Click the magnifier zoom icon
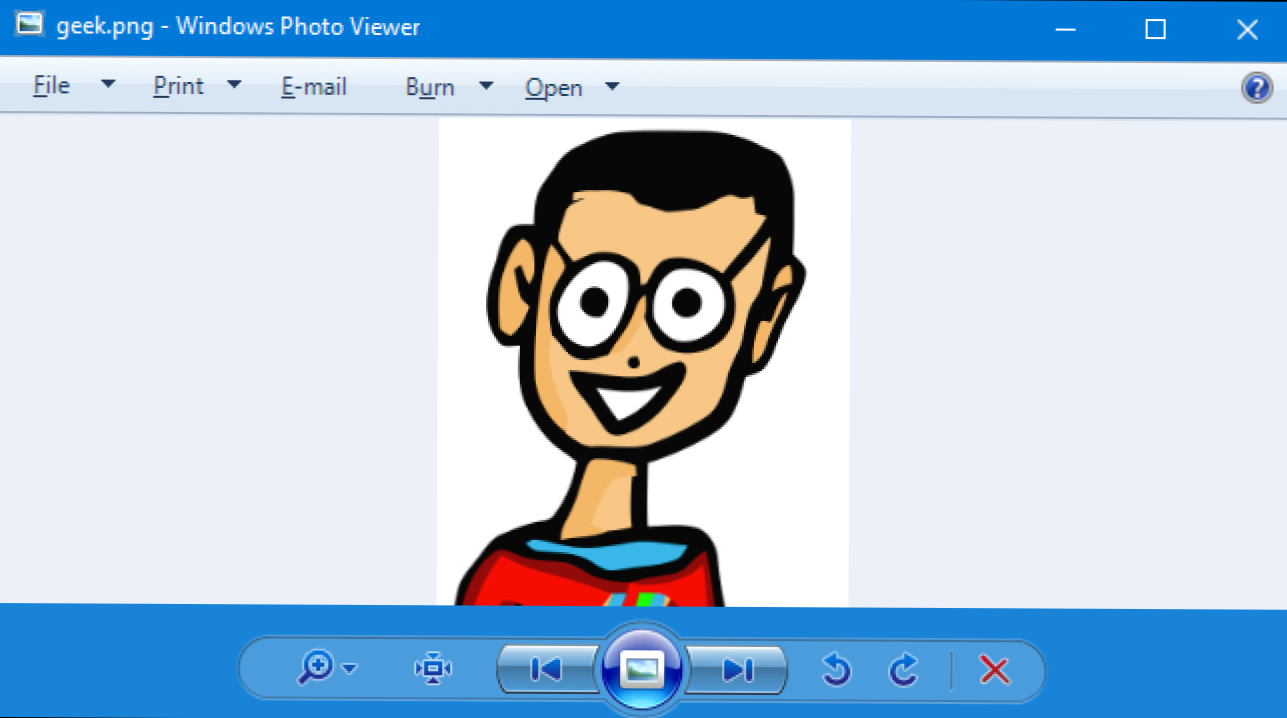This screenshot has width=1287, height=718. tap(316, 668)
